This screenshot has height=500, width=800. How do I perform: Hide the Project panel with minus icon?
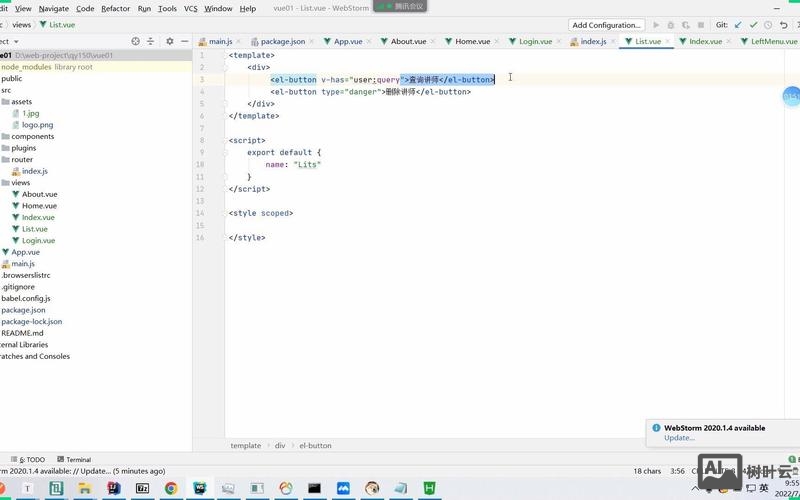pyautogui.click(x=185, y=41)
